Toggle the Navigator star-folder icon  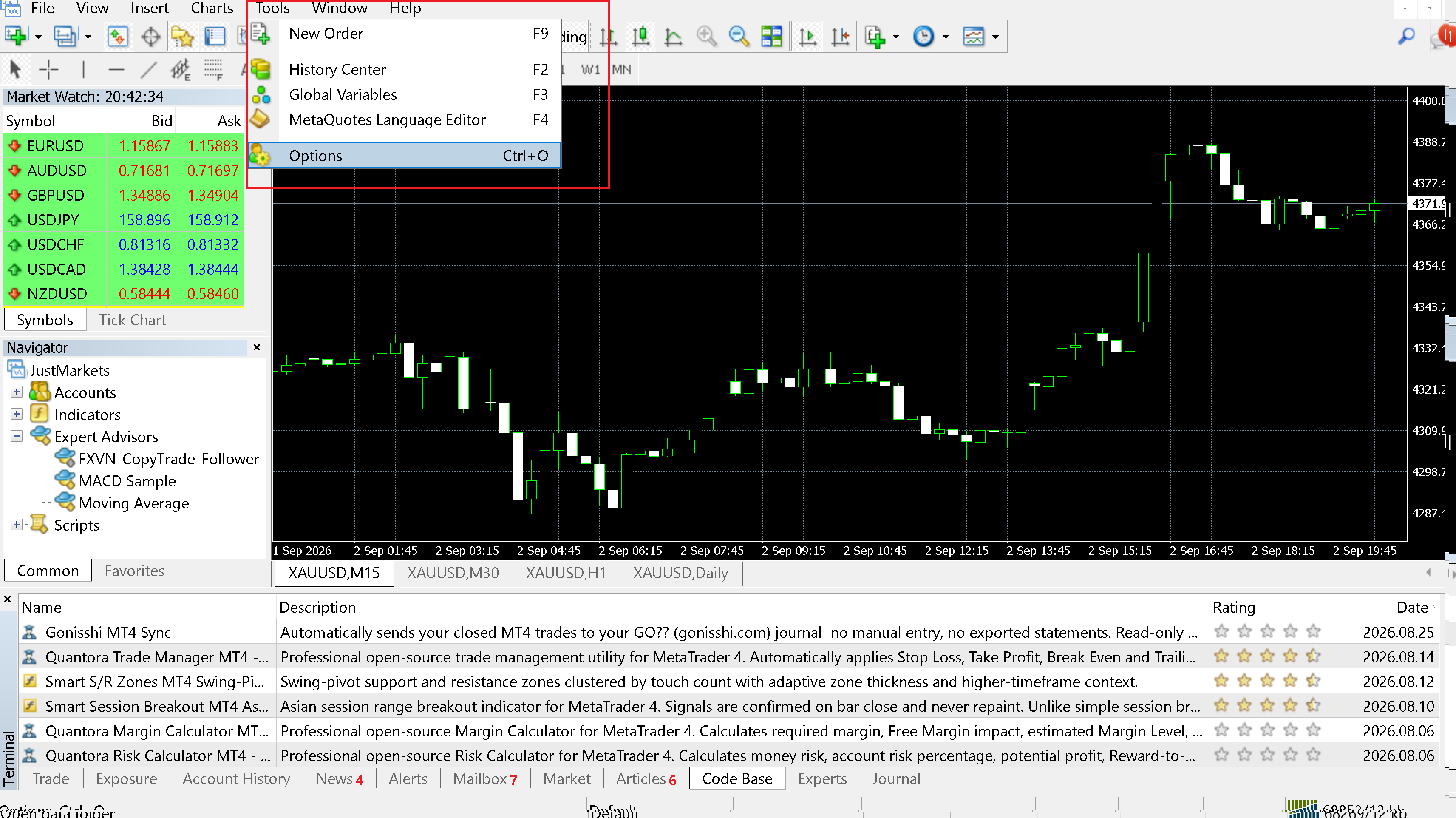coord(183,37)
